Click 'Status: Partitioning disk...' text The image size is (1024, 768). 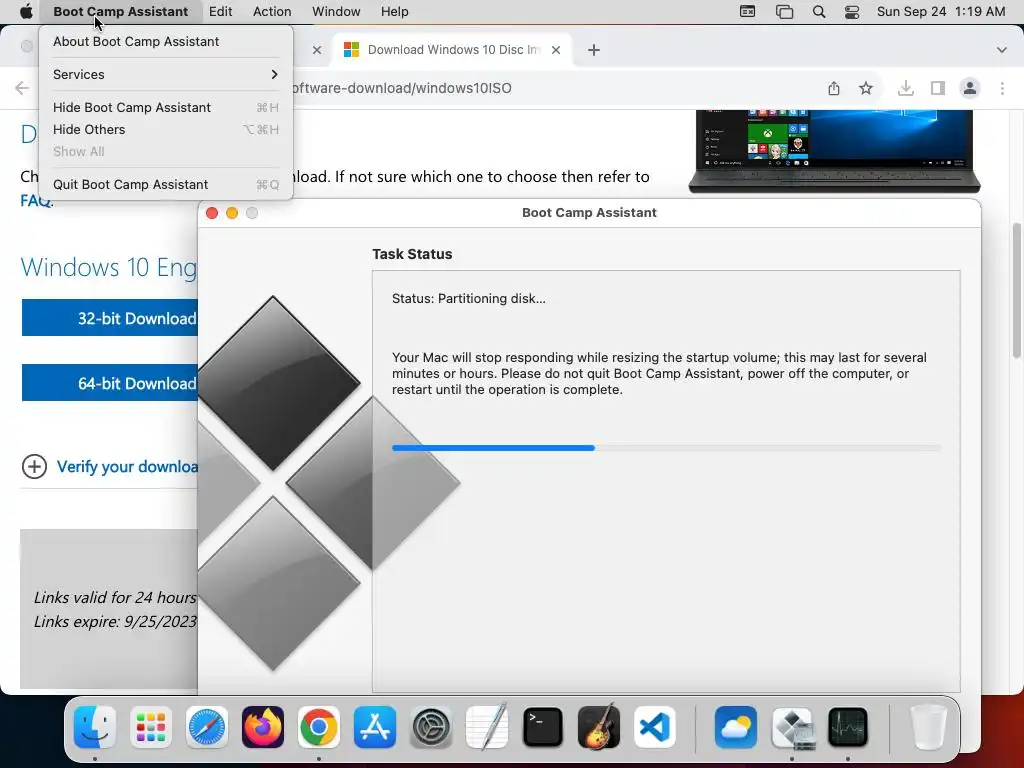click(x=468, y=298)
